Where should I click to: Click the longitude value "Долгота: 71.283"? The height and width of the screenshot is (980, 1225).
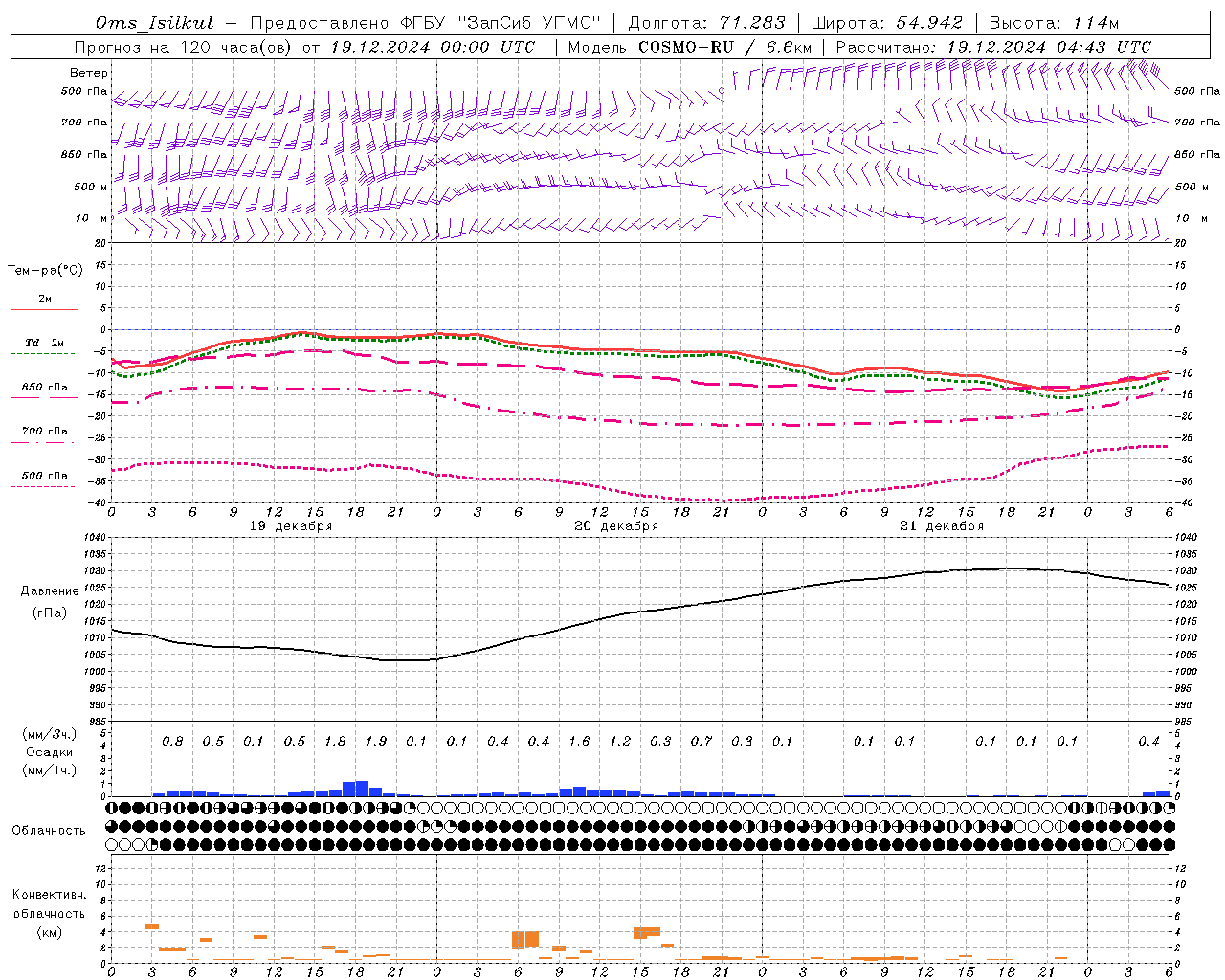click(706, 23)
